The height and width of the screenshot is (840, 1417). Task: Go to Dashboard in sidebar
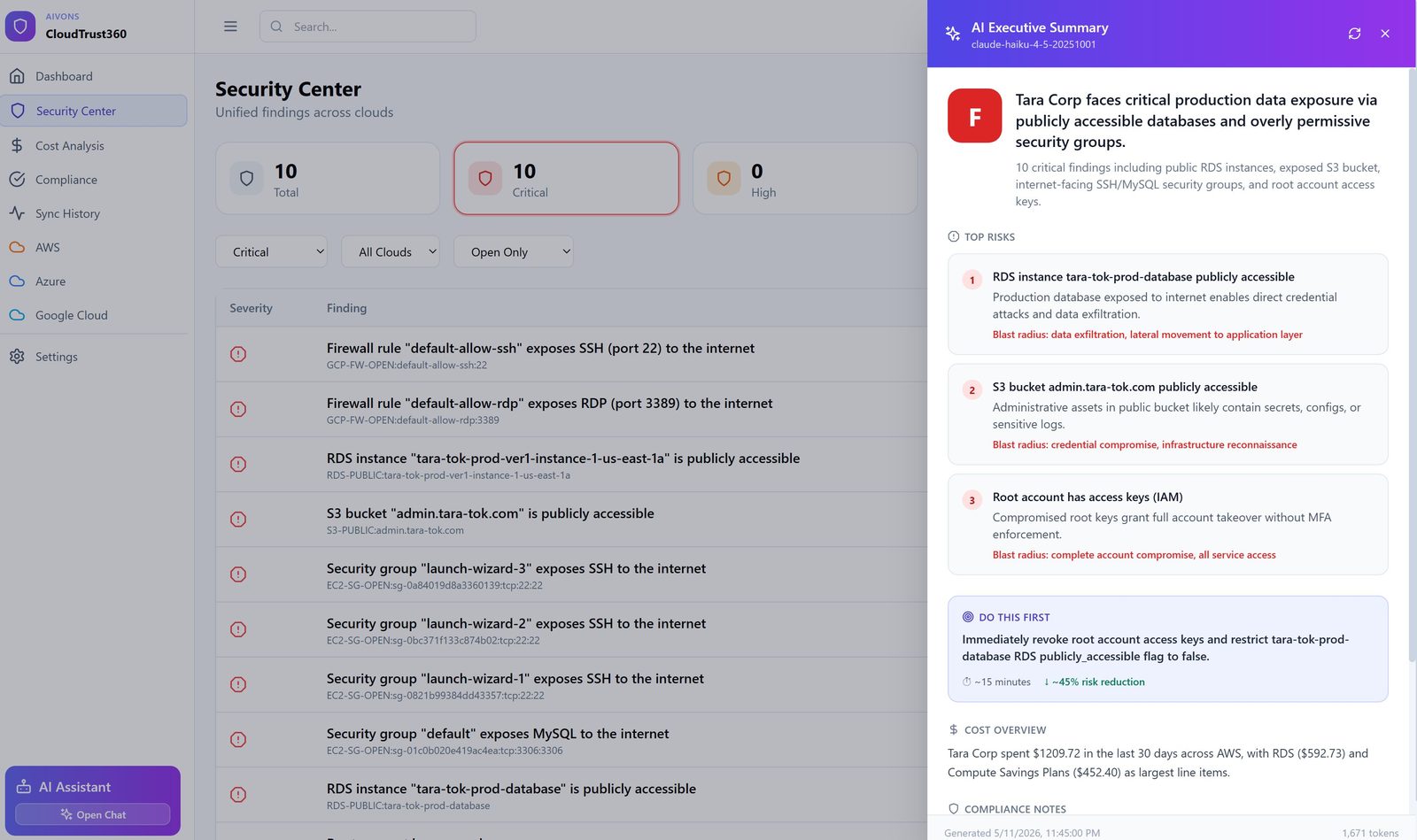94,76
